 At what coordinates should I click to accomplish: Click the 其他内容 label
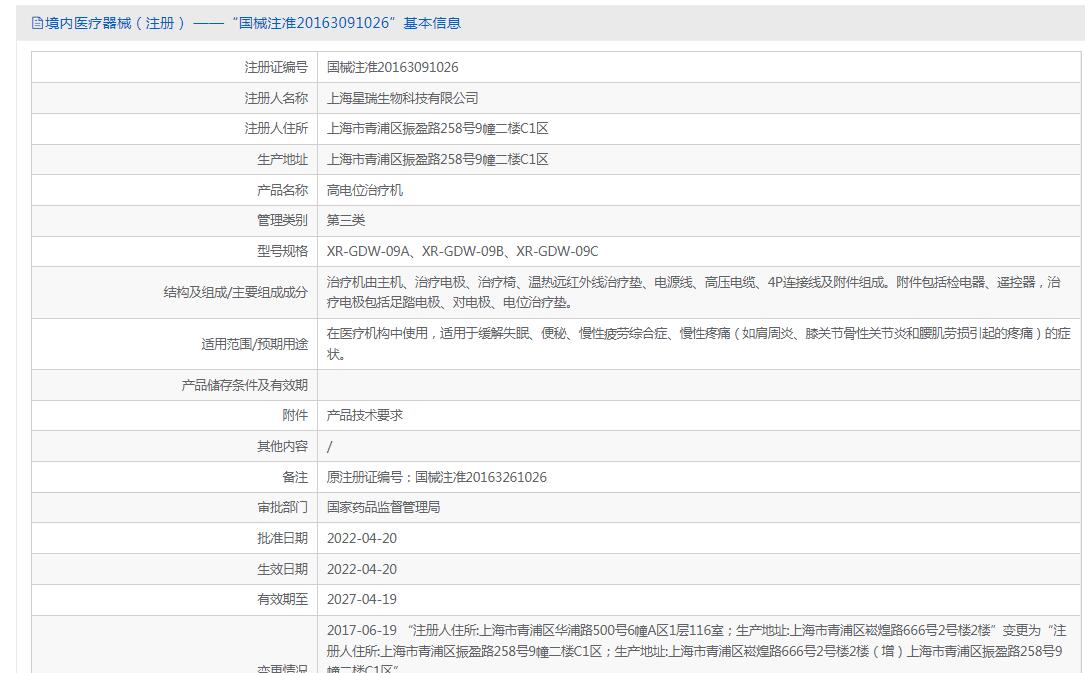coord(282,446)
